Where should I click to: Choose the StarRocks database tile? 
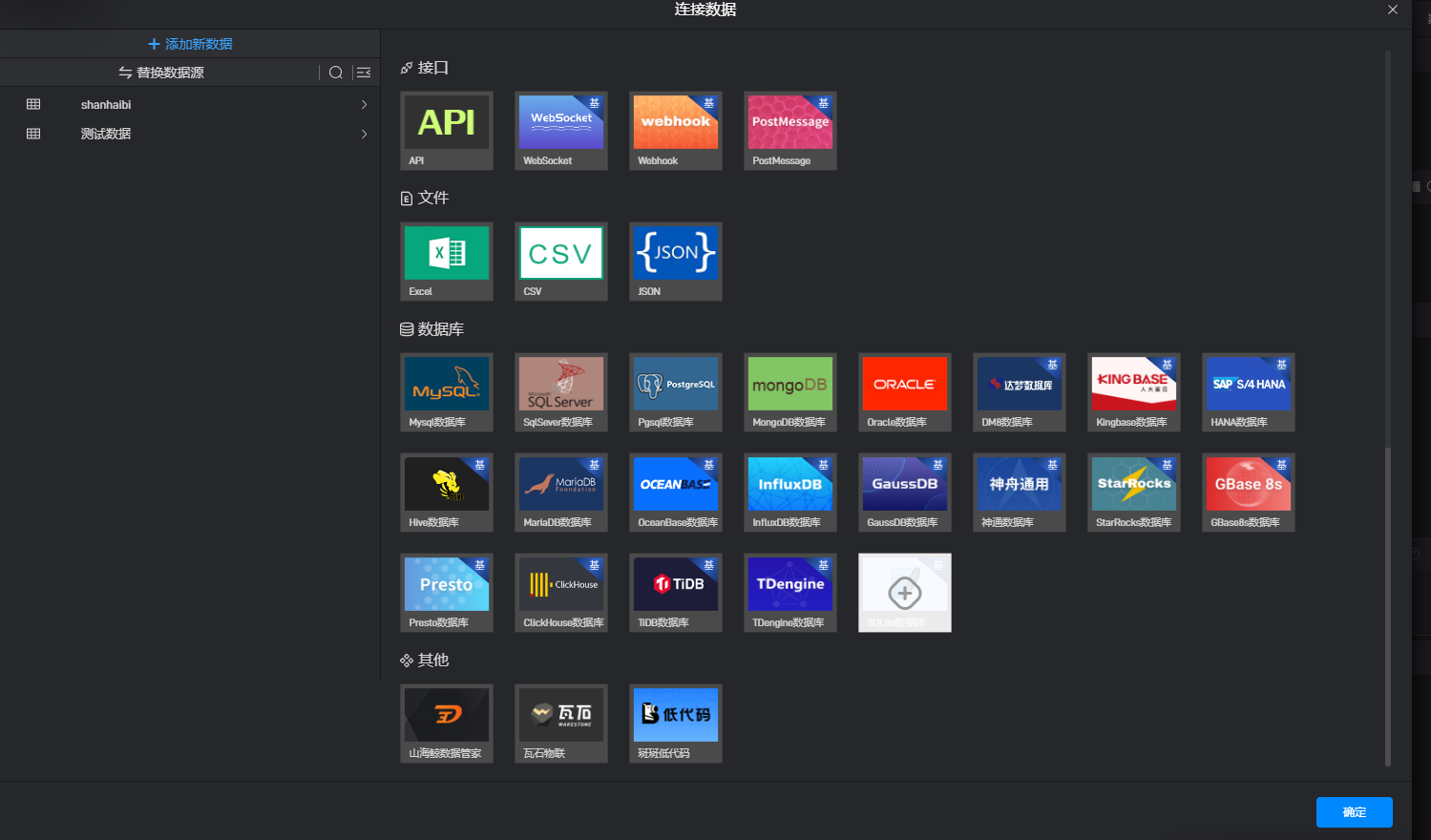pyautogui.click(x=1134, y=493)
